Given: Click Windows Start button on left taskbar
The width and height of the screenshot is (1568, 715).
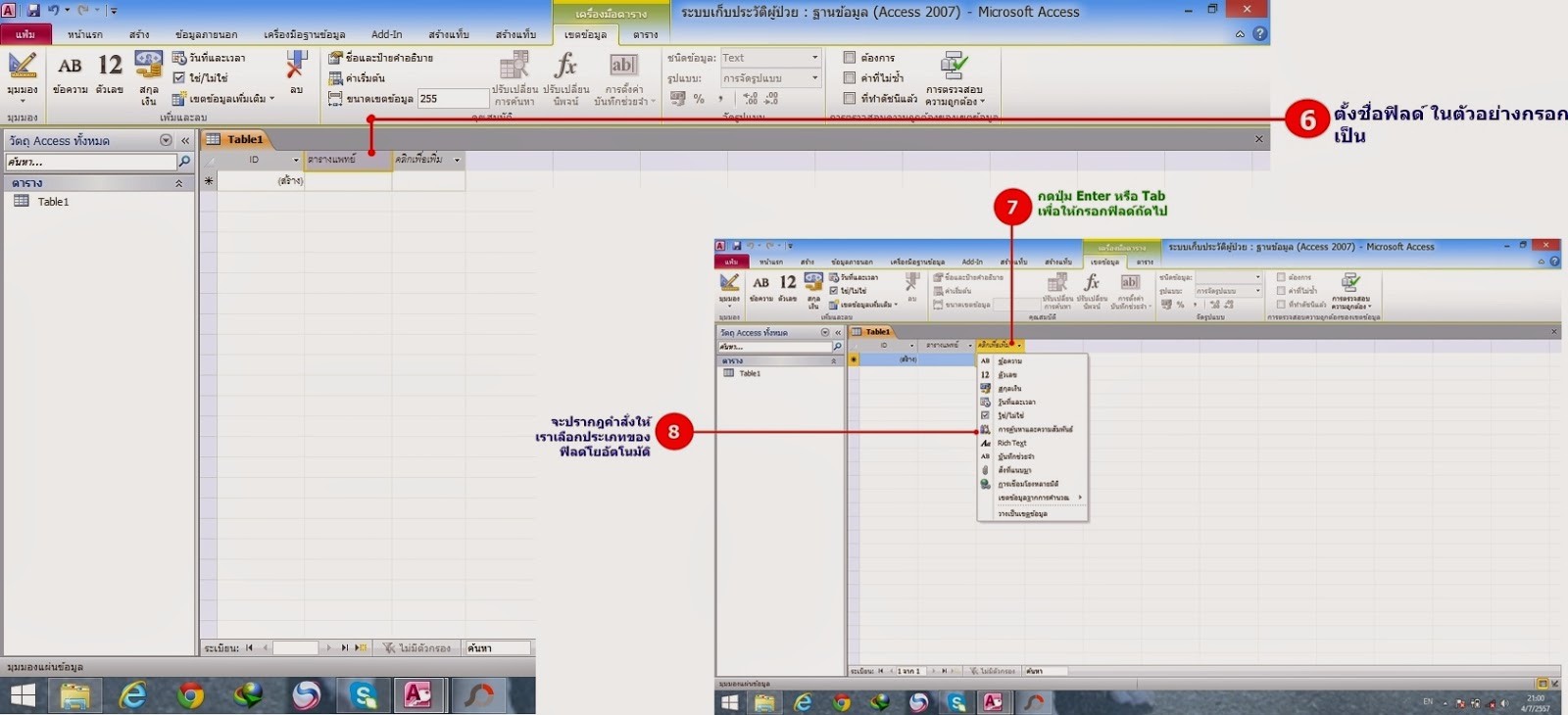Looking at the screenshot, I should (x=23, y=695).
